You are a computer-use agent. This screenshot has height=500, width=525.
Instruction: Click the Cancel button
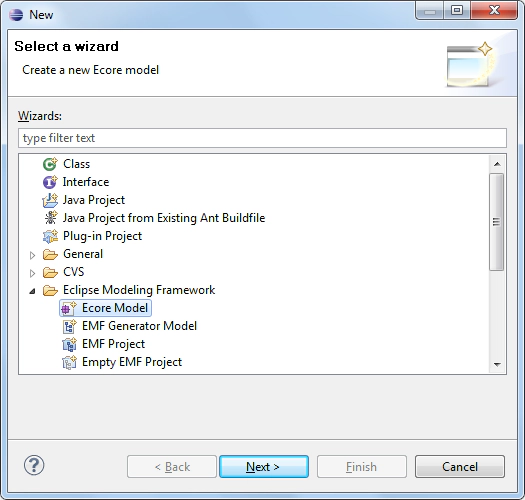point(460,466)
